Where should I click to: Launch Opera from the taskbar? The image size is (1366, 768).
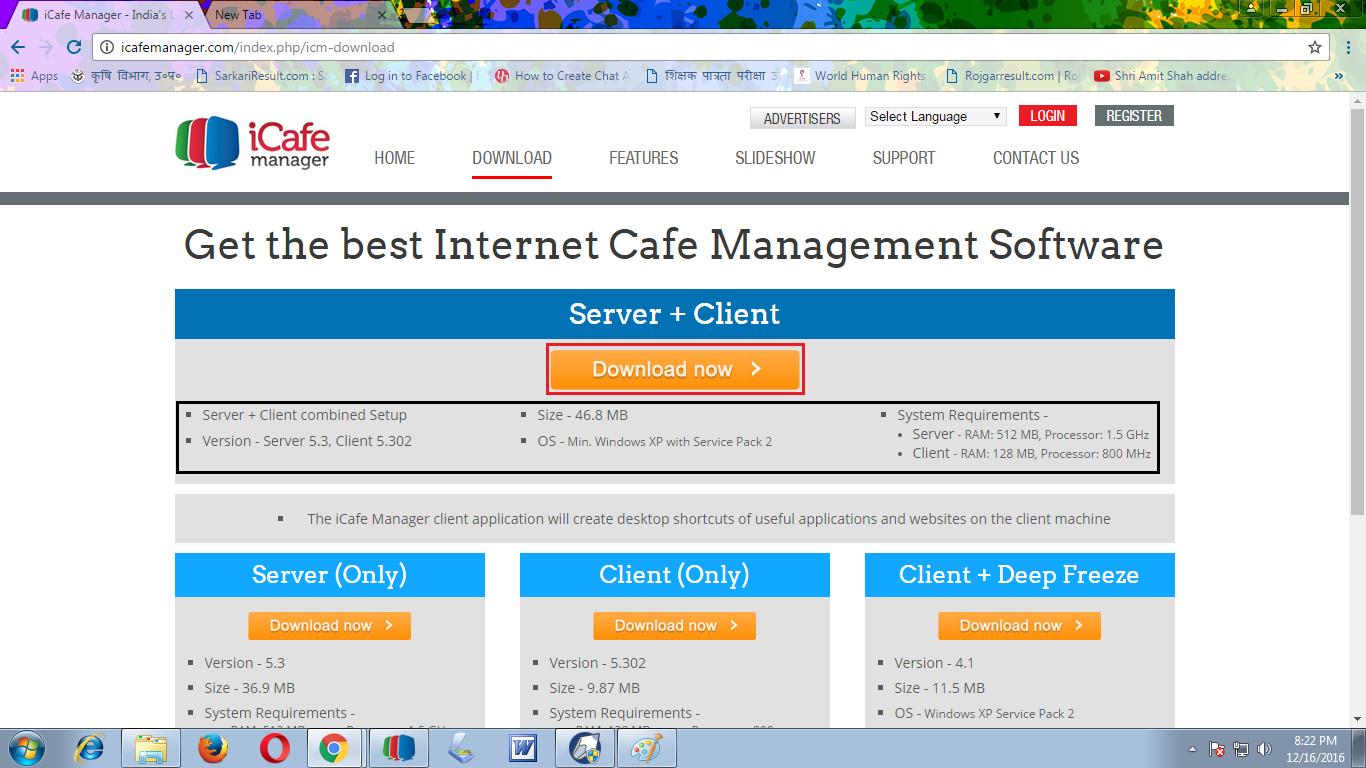[x=274, y=748]
